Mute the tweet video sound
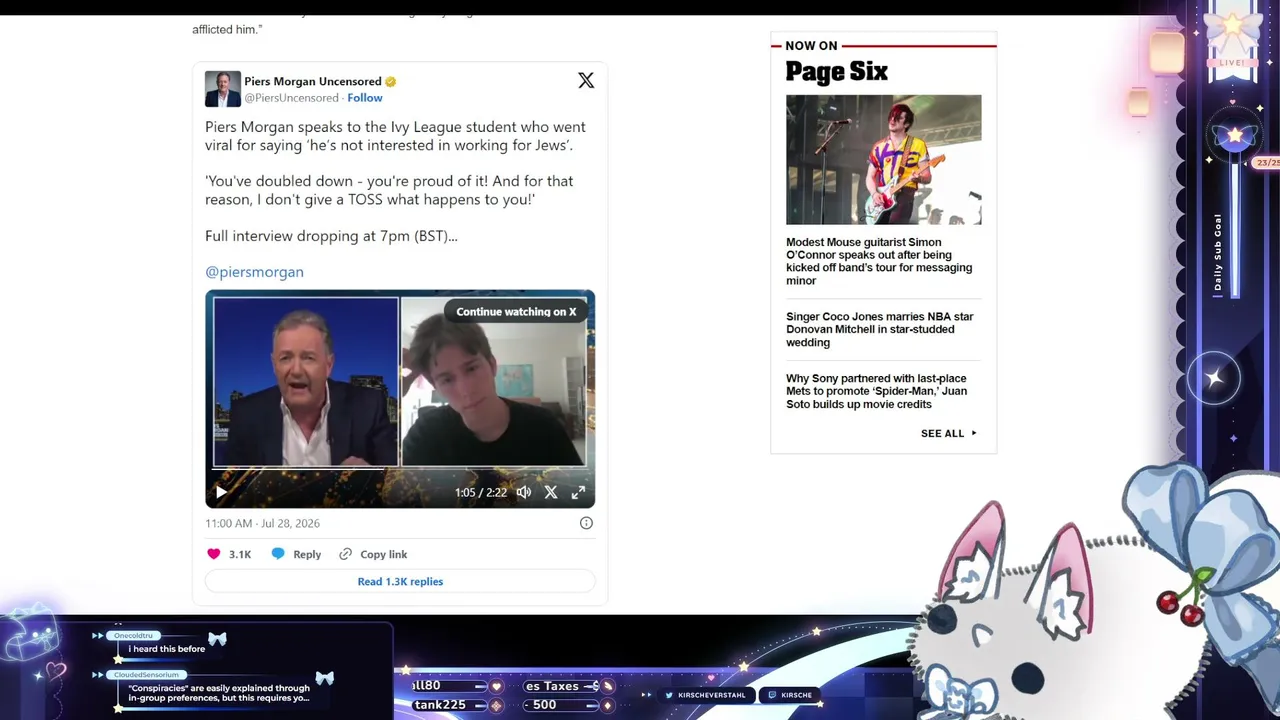 524,492
